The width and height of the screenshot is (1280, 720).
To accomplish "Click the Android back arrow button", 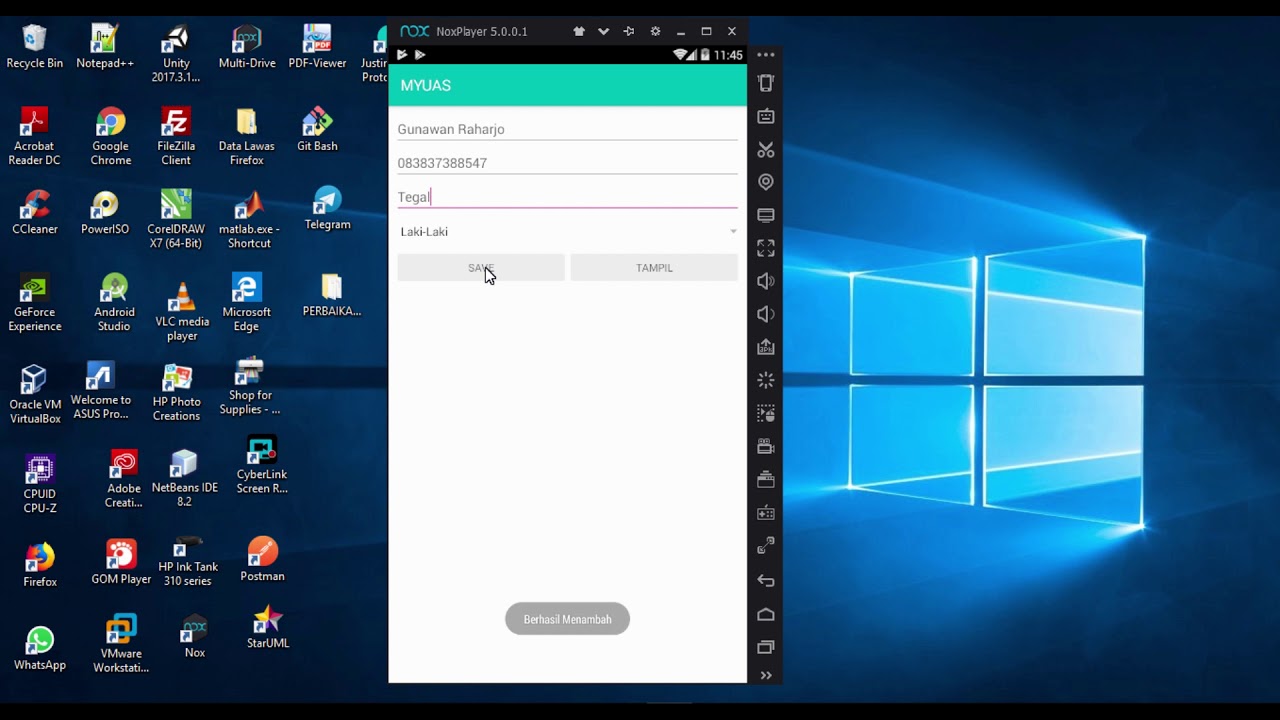I will tap(766, 580).
